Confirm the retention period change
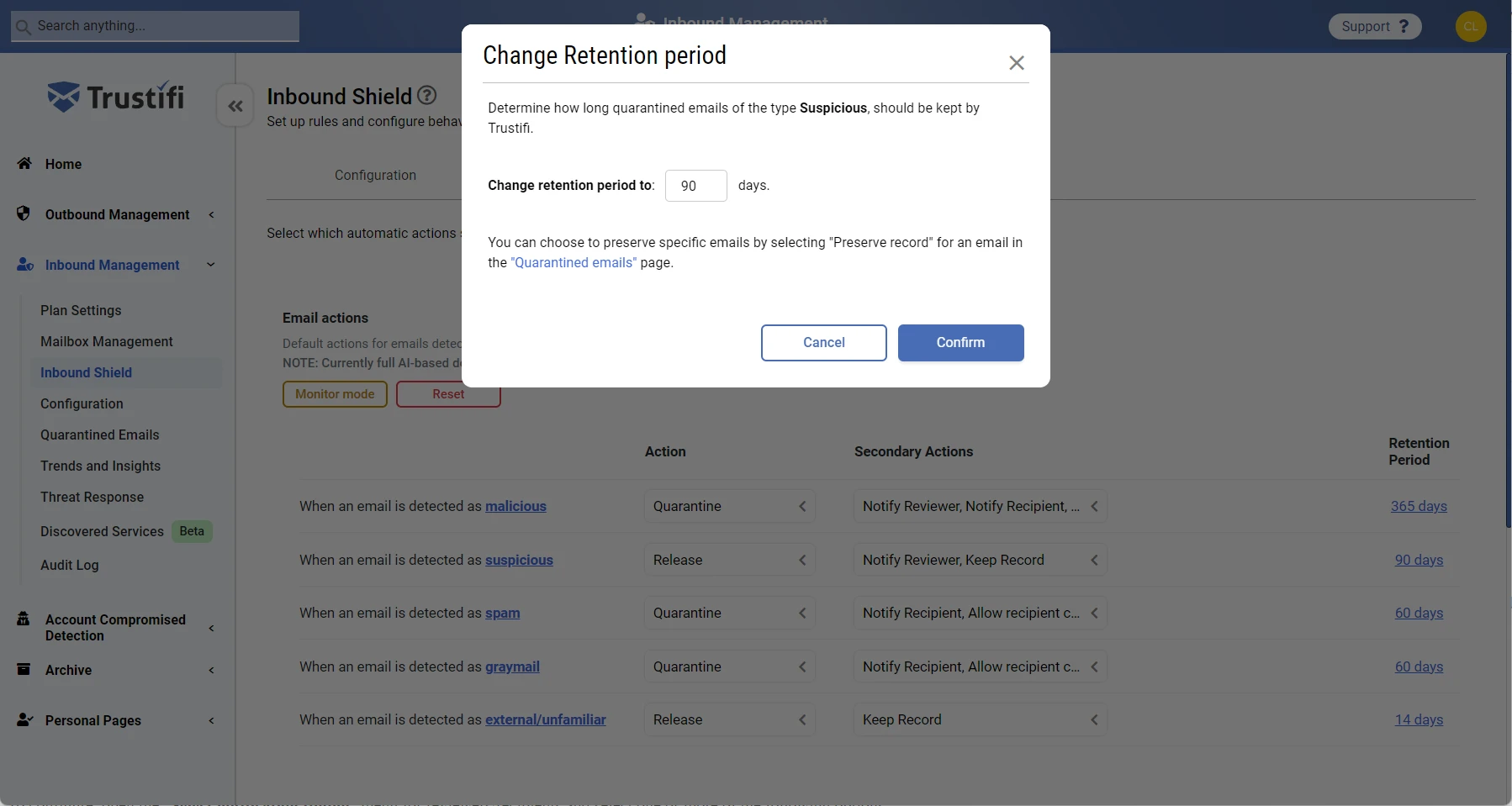This screenshot has width=1512, height=806. (x=960, y=343)
